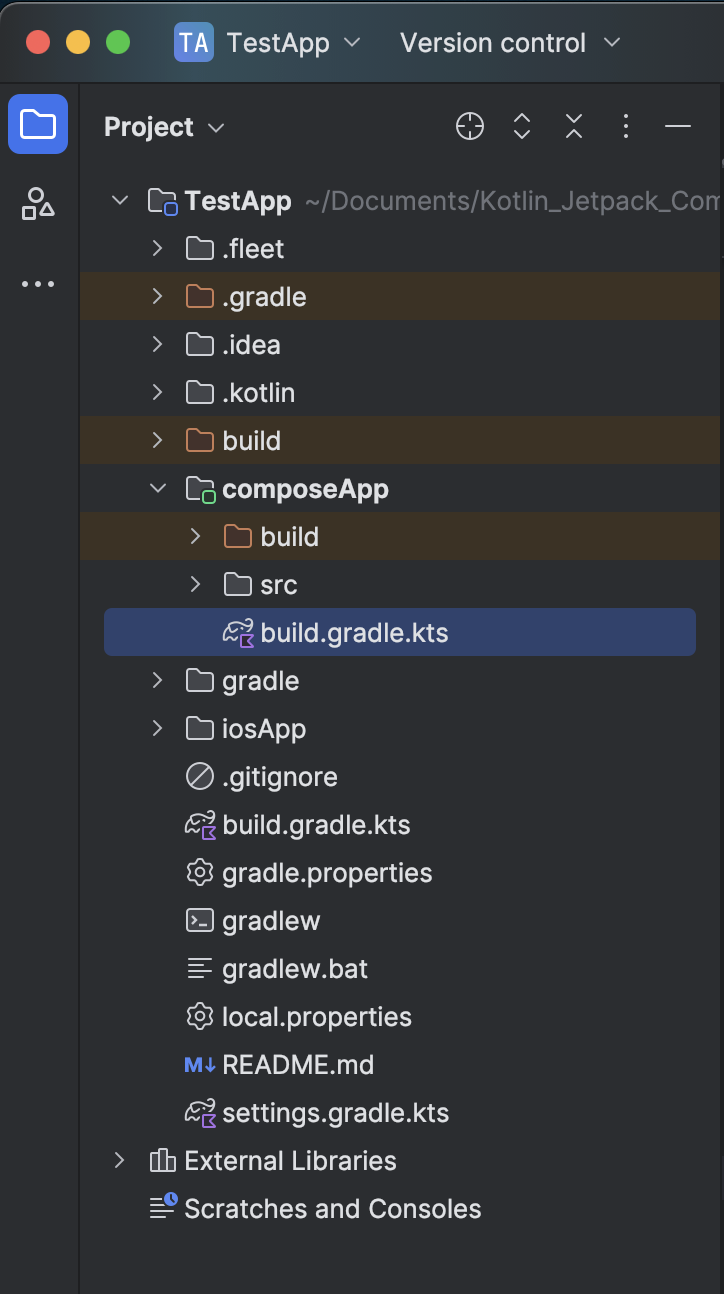
Task: Show more tool windows via ellipsis
Action: [38, 284]
